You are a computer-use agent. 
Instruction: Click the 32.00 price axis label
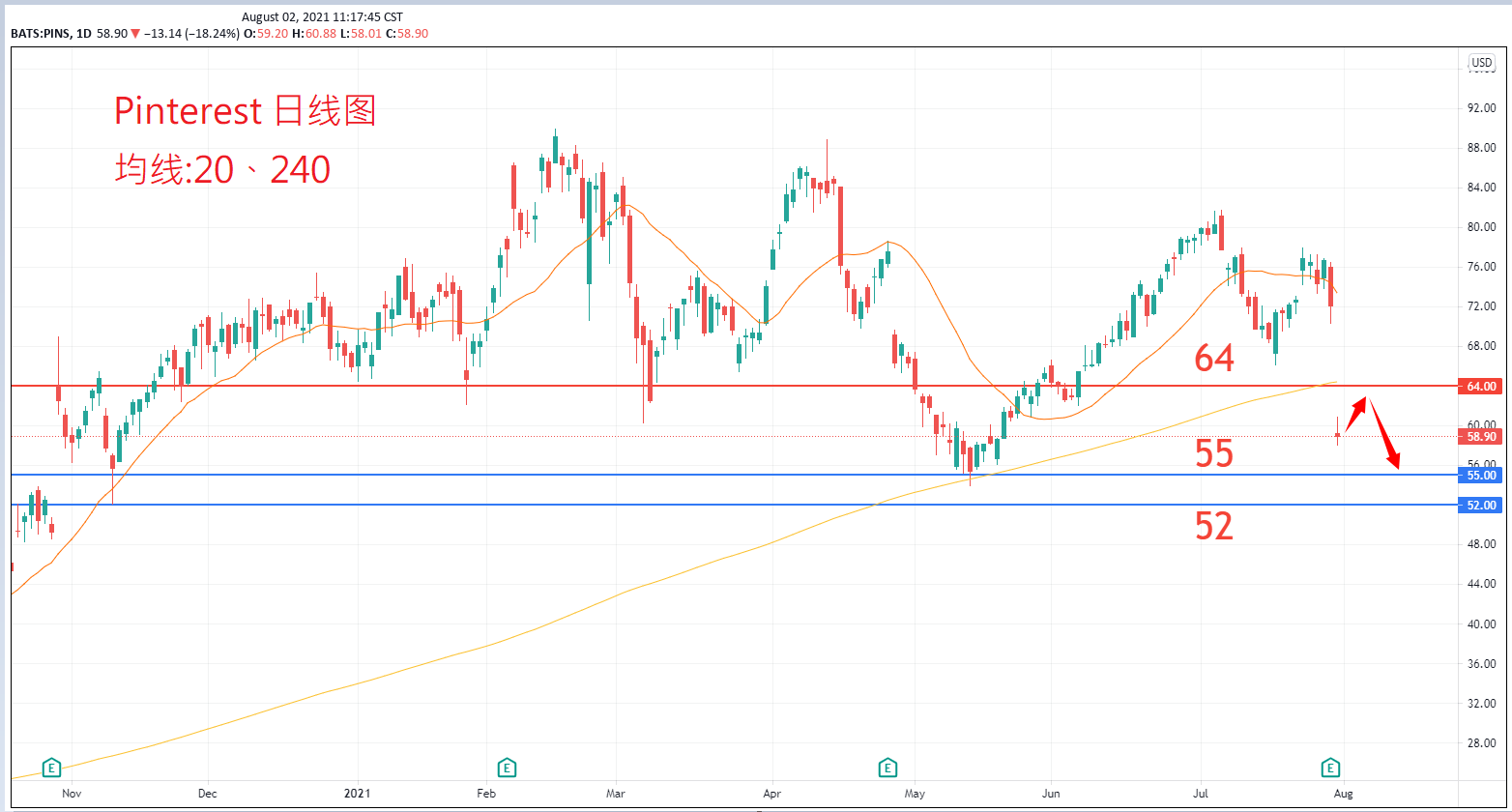(1482, 703)
